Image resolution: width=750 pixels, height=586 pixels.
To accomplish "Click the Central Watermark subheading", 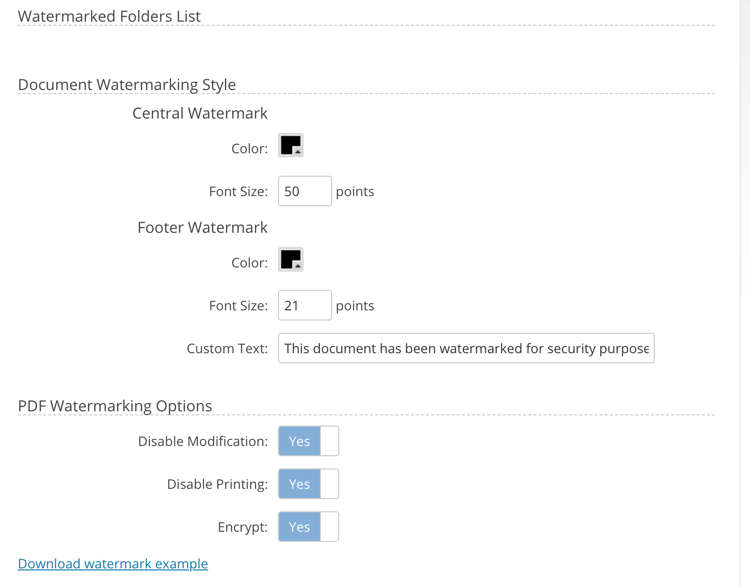I will click(200, 113).
